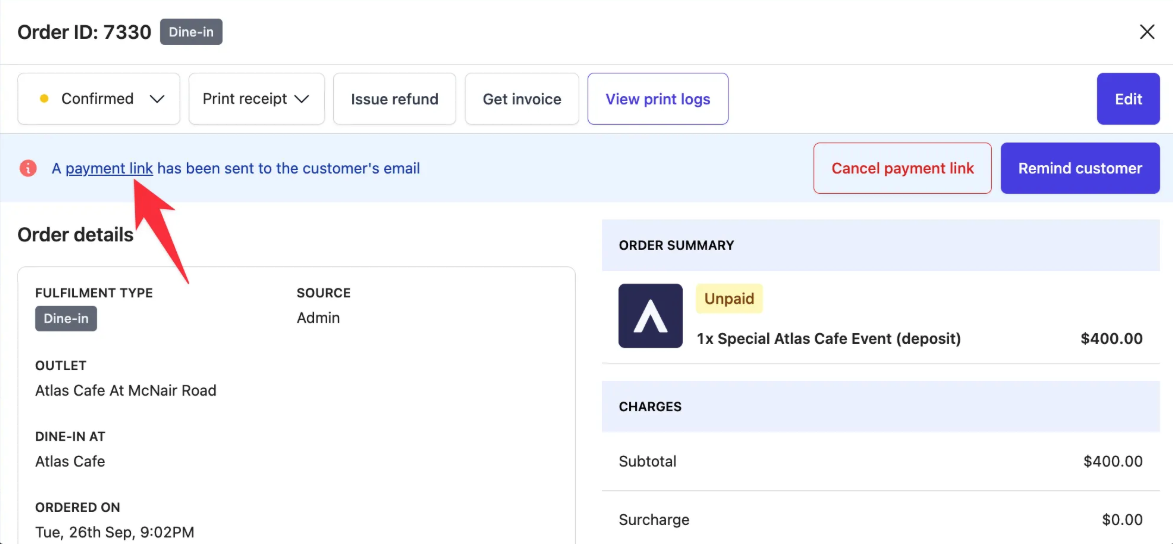Close the order details dialog

(1147, 32)
